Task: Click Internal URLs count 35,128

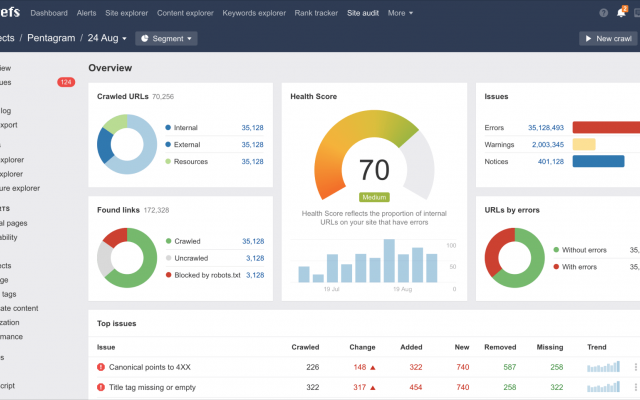Action: click(252, 128)
